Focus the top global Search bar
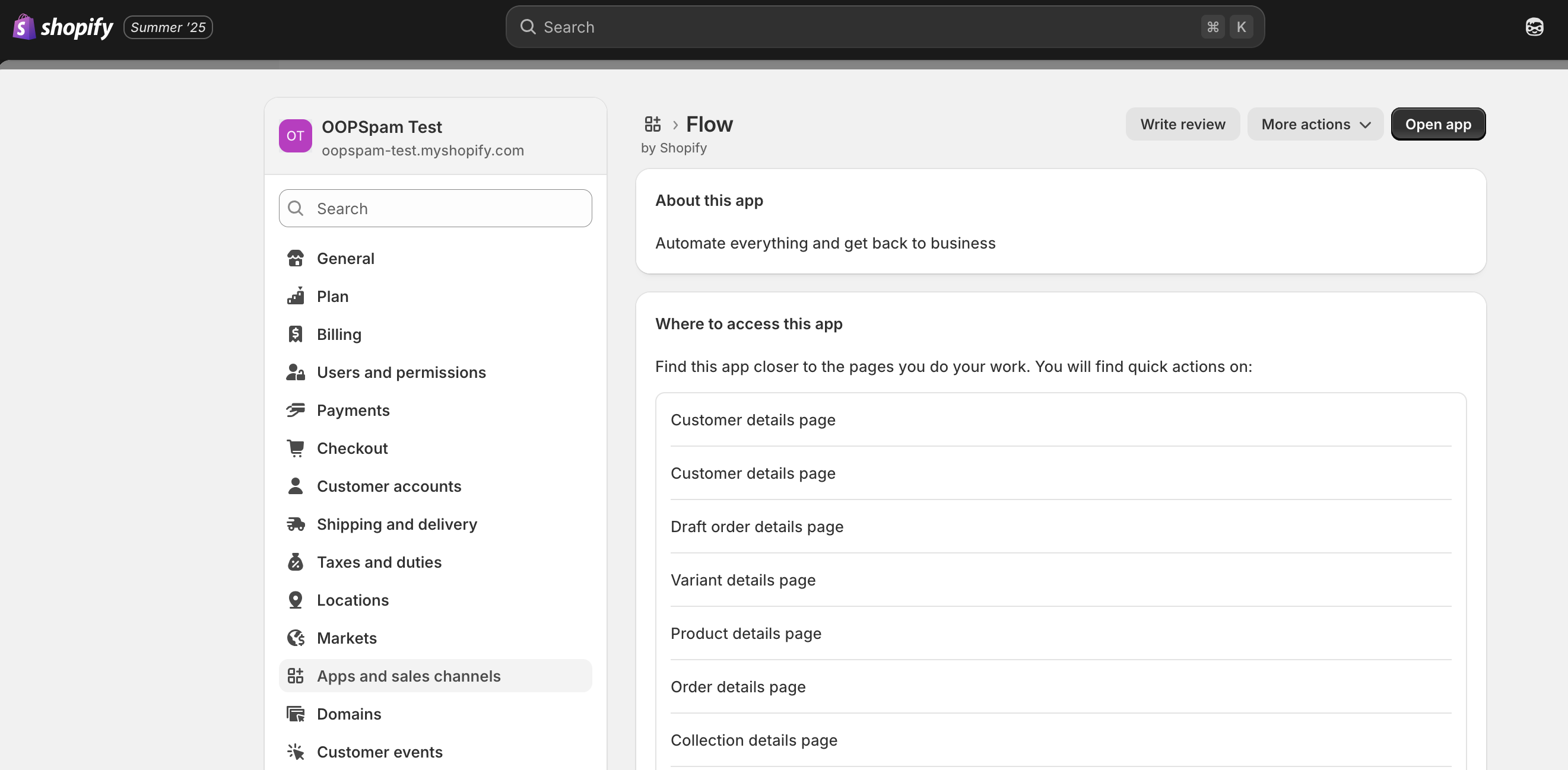The width and height of the screenshot is (1568, 770). (884, 27)
